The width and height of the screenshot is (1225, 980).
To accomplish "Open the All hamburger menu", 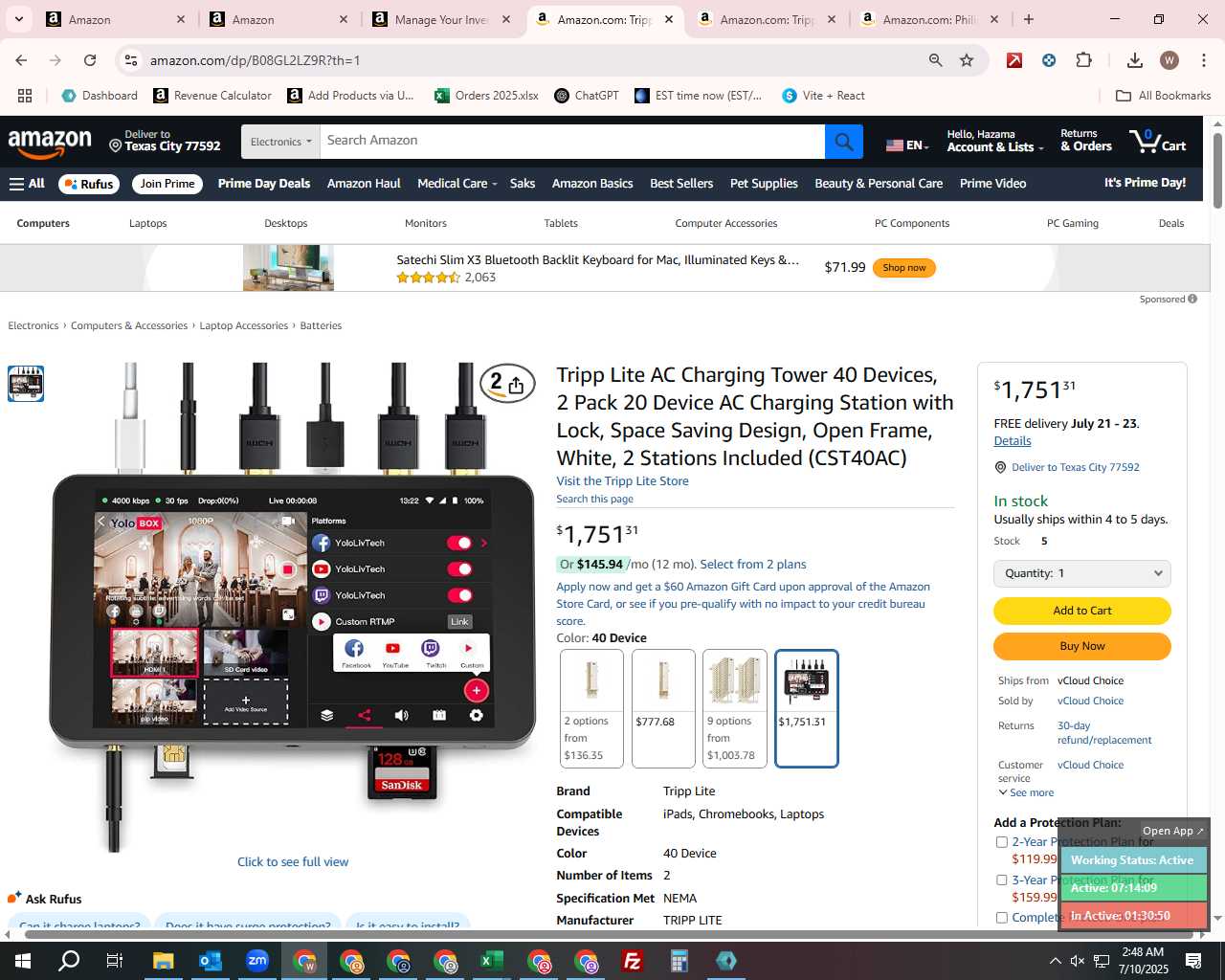I will pyautogui.click(x=27, y=184).
